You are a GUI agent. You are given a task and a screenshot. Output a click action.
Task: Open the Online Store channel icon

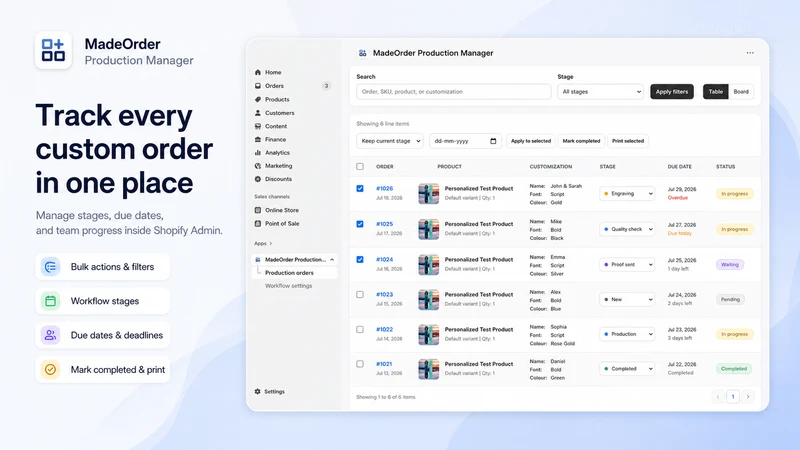(x=258, y=210)
